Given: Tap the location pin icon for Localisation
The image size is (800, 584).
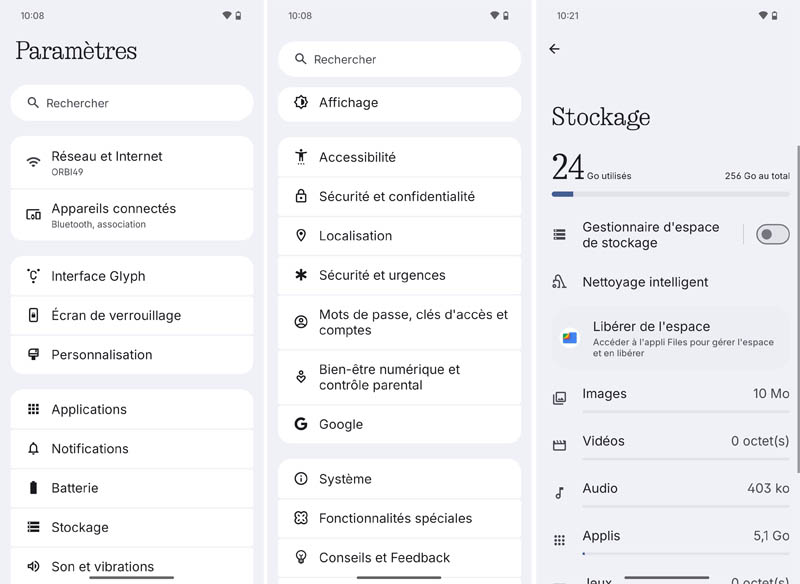Looking at the screenshot, I should tap(301, 236).
